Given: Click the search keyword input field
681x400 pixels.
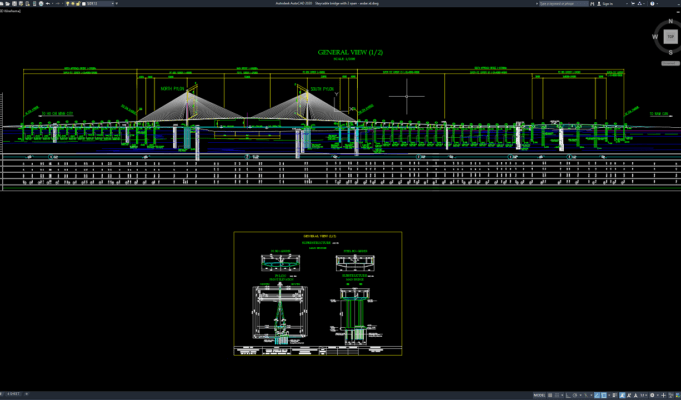Looking at the screenshot, I should 564,3.
